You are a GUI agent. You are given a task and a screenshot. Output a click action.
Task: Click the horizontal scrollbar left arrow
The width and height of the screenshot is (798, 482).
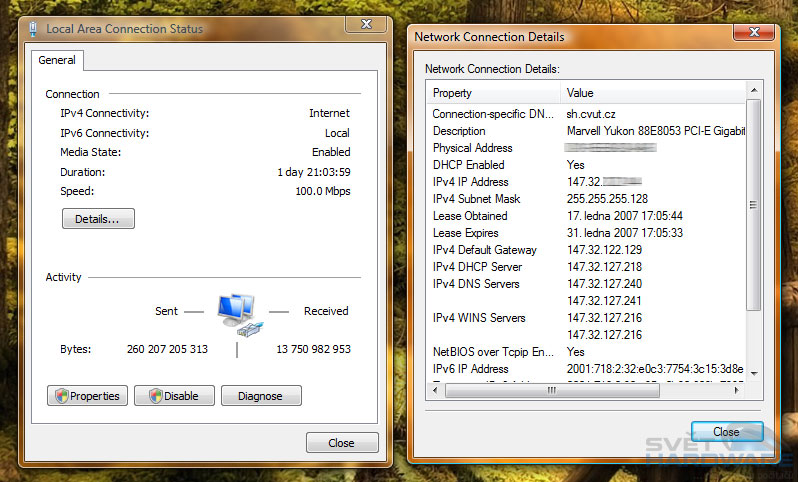(x=435, y=391)
